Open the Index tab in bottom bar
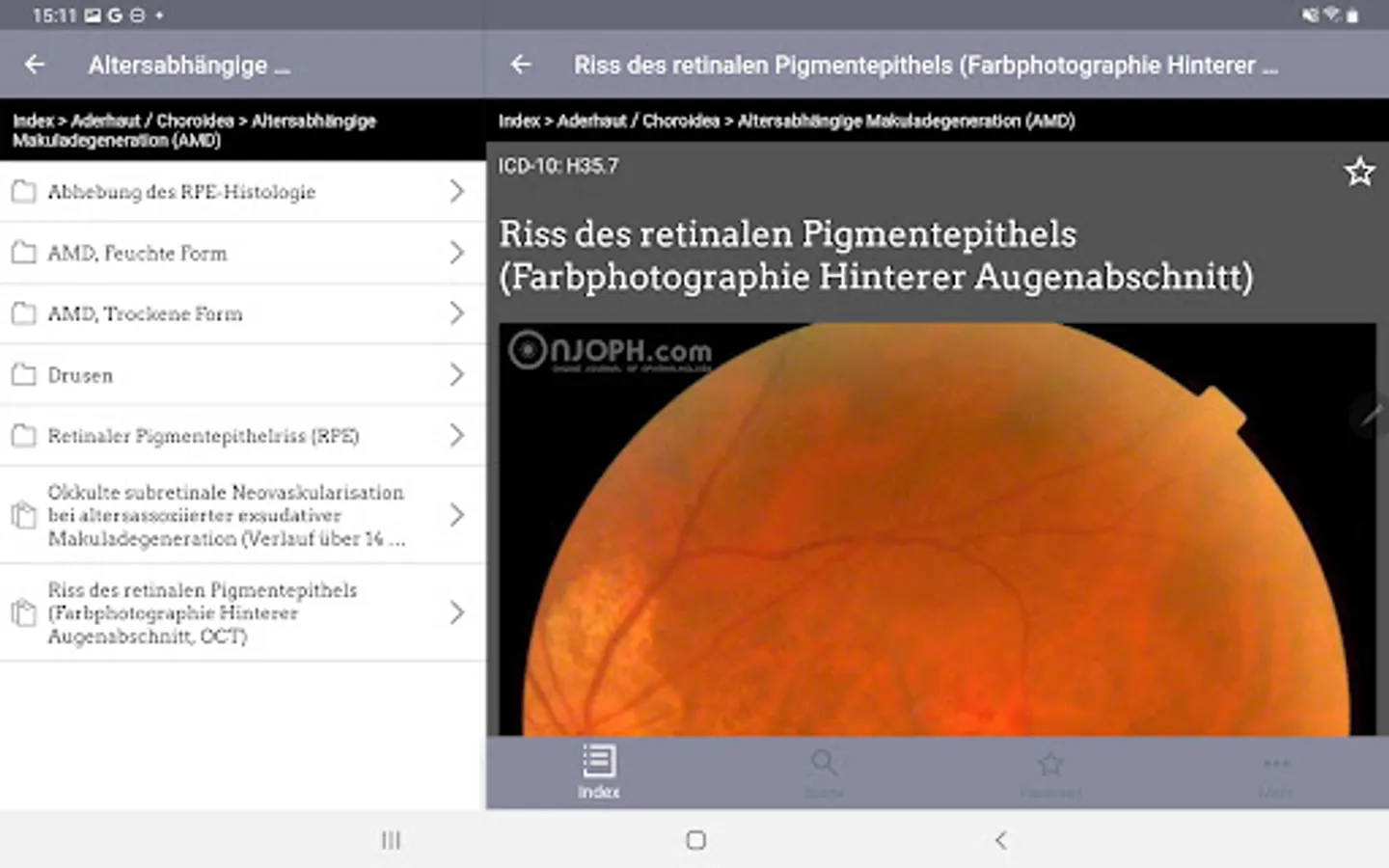 [599, 772]
